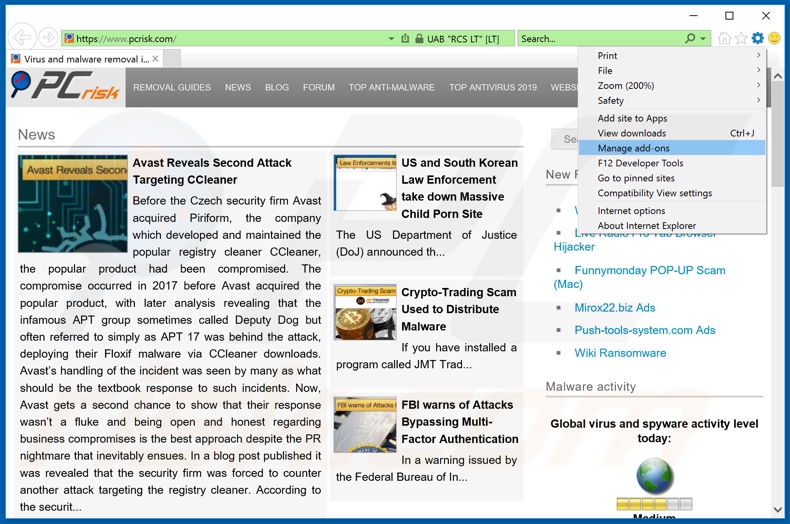Open Funnymonday POP-UP Scam (Mac) link
Screen dimensions: 790x524
click(x=639, y=277)
